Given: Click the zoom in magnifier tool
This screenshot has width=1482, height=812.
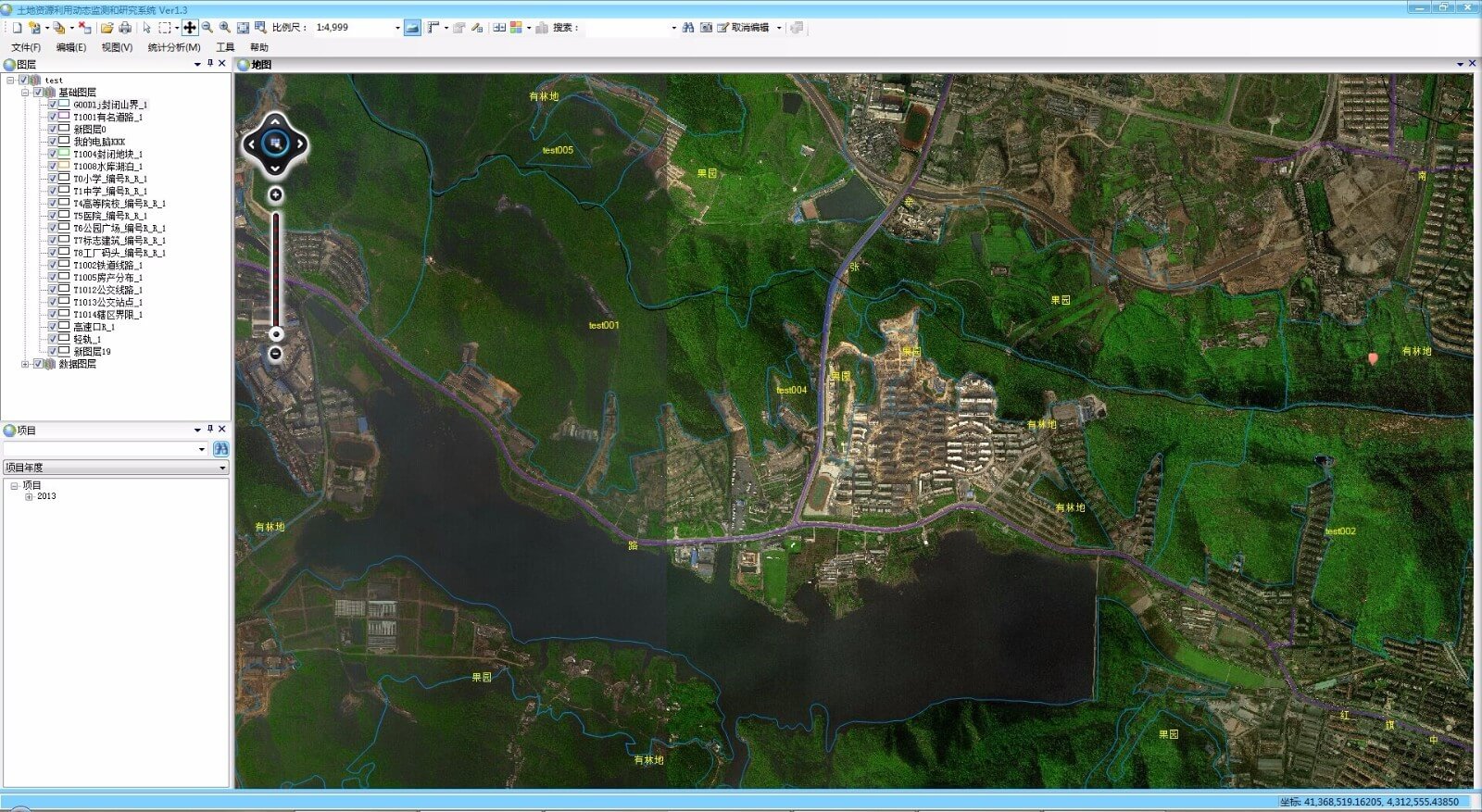Looking at the screenshot, I should [x=225, y=28].
